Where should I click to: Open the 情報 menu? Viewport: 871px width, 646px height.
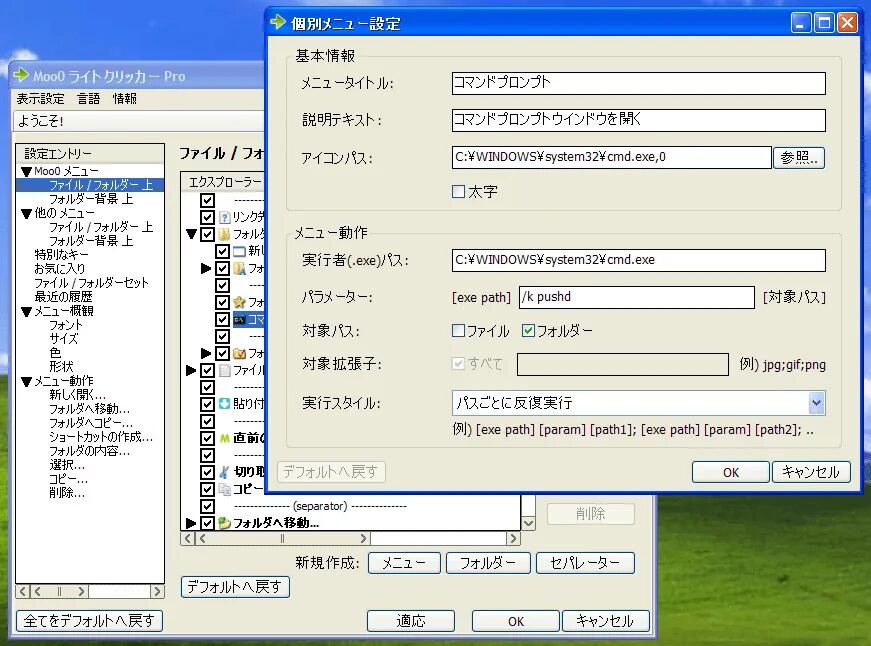coord(124,98)
